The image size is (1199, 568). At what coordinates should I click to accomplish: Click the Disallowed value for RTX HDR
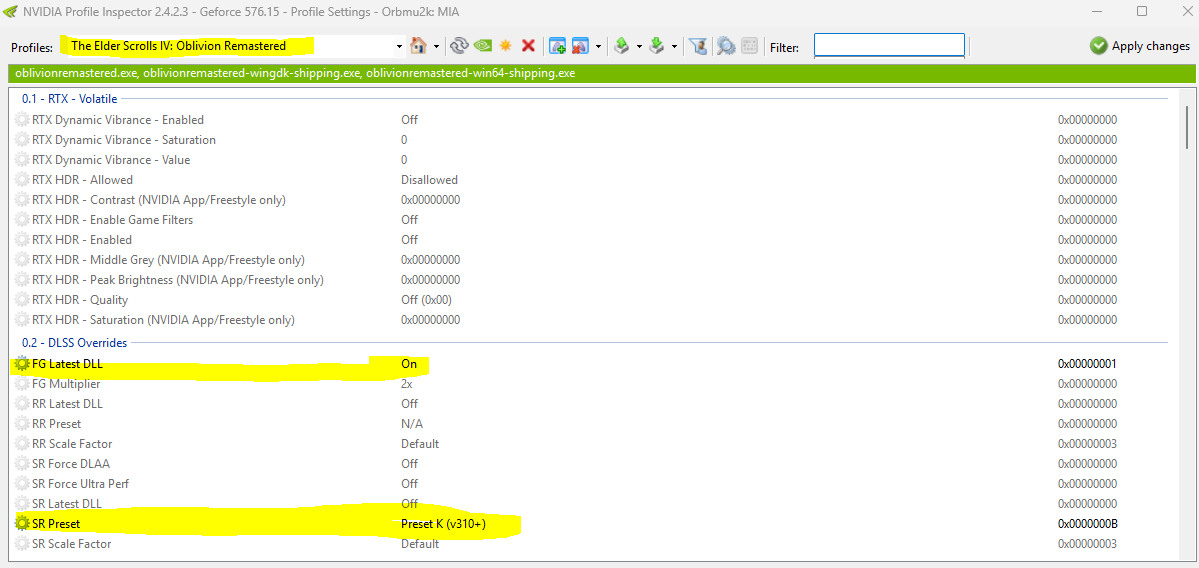click(x=429, y=180)
